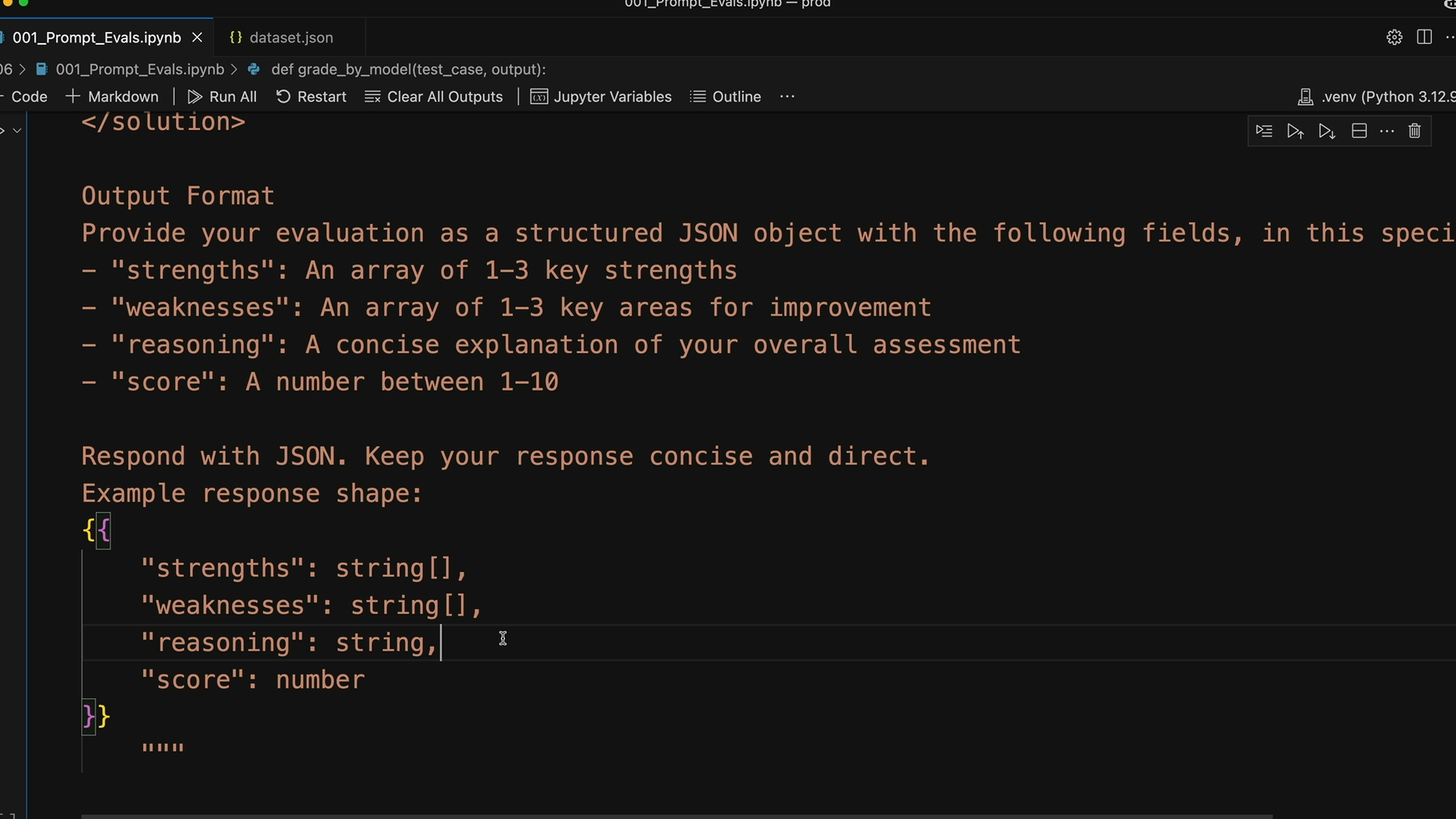Close the 001_Prompt_Evals.ipynb tab
This screenshot has width=1456, height=819.
tap(197, 37)
